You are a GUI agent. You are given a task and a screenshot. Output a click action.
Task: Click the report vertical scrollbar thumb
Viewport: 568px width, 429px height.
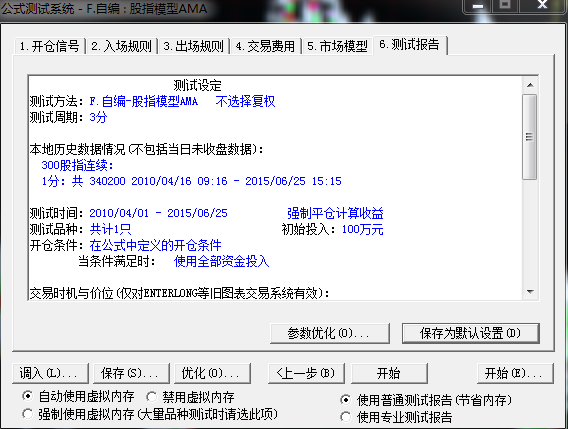(x=530, y=137)
